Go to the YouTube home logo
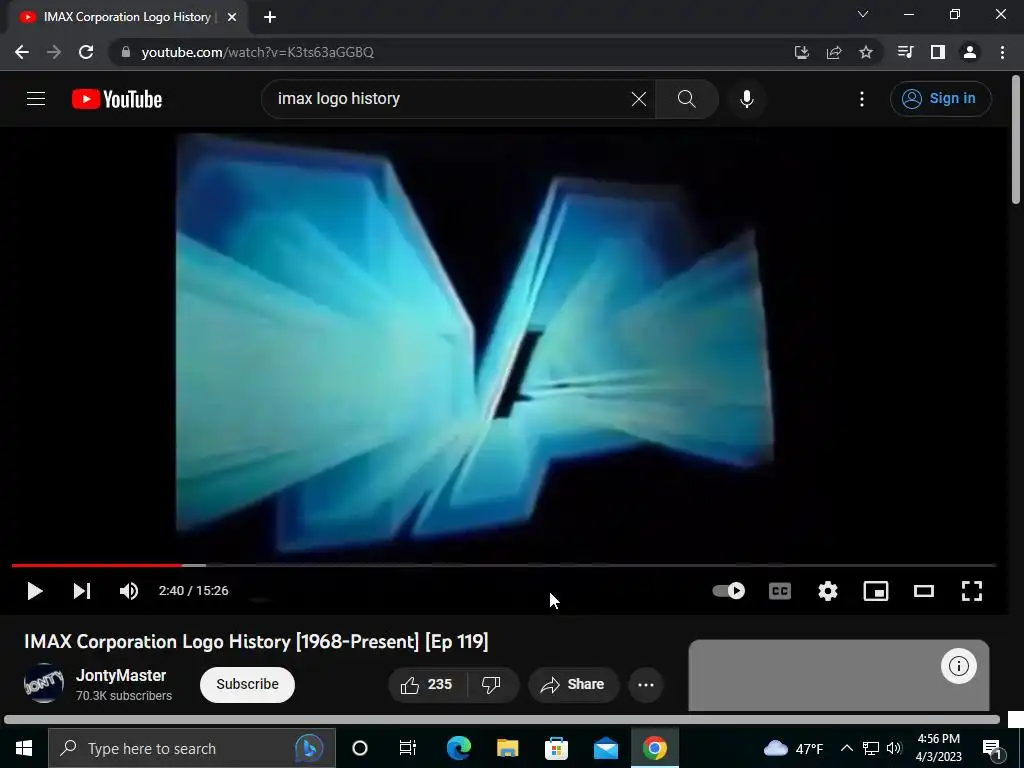This screenshot has width=1024, height=768. coord(117,99)
